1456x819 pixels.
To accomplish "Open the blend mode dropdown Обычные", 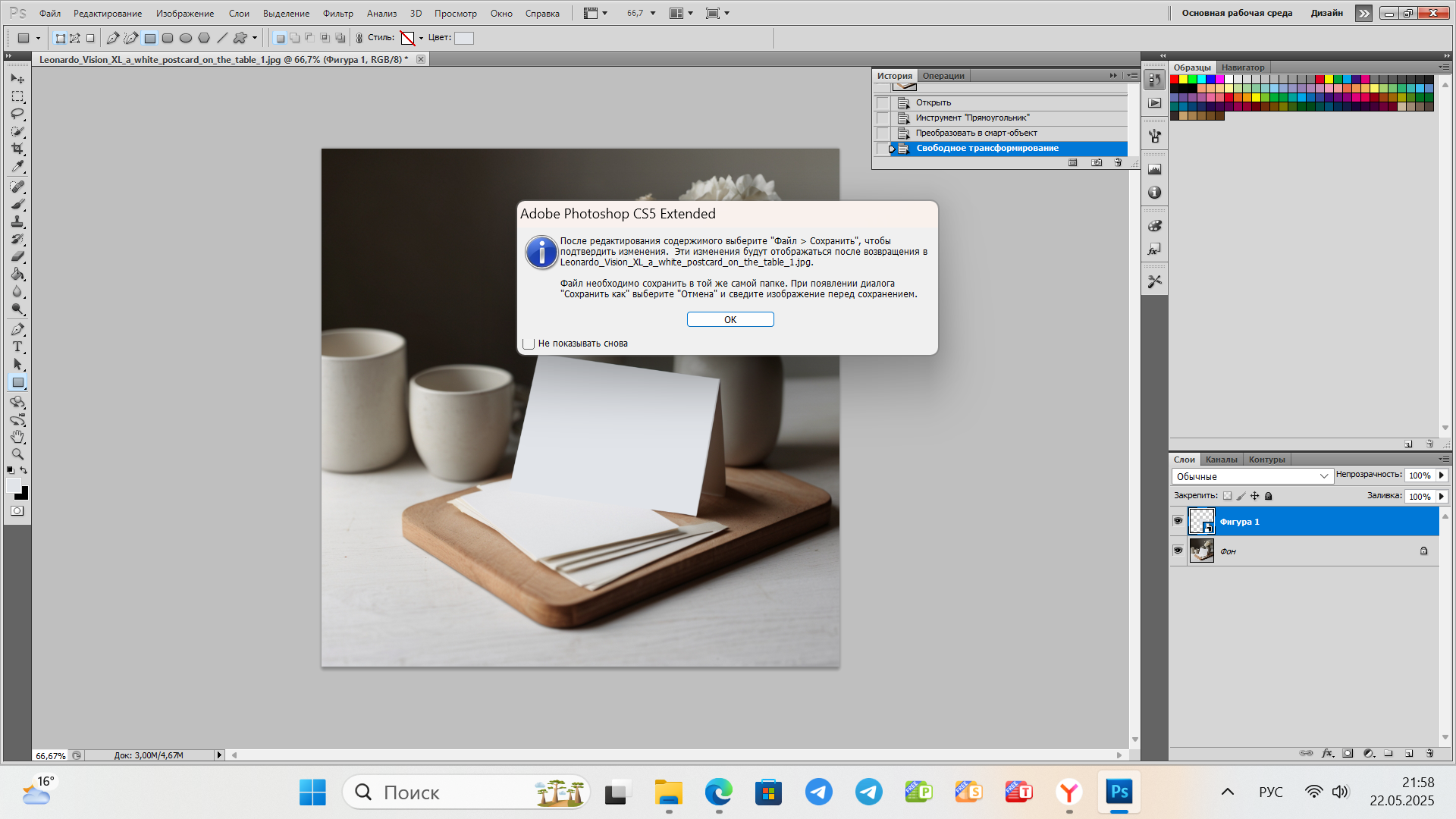I will point(1251,476).
